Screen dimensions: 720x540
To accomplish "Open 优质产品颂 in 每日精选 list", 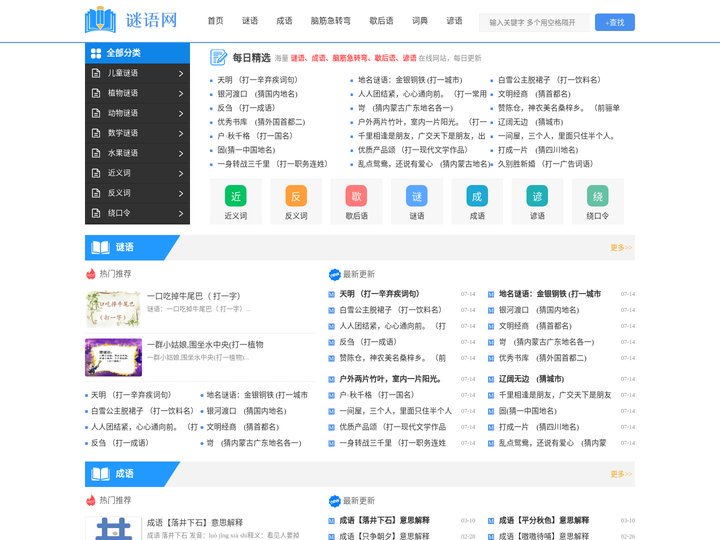I will click(413, 150).
